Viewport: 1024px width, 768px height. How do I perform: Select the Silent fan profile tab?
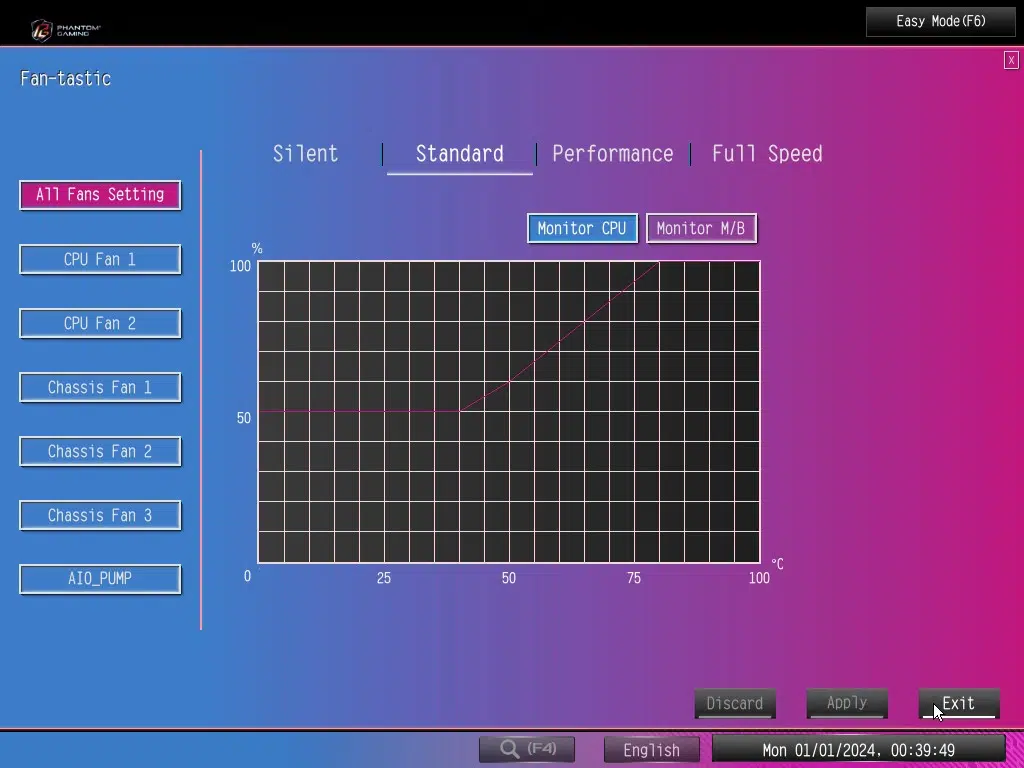(306, 154)
